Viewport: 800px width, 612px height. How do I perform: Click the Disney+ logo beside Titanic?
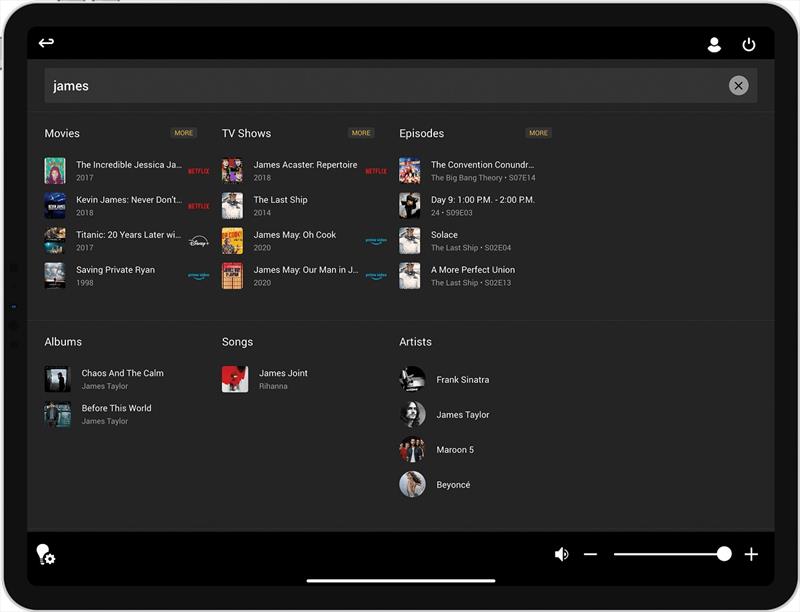pyautogui.click(x=198, y=241)
